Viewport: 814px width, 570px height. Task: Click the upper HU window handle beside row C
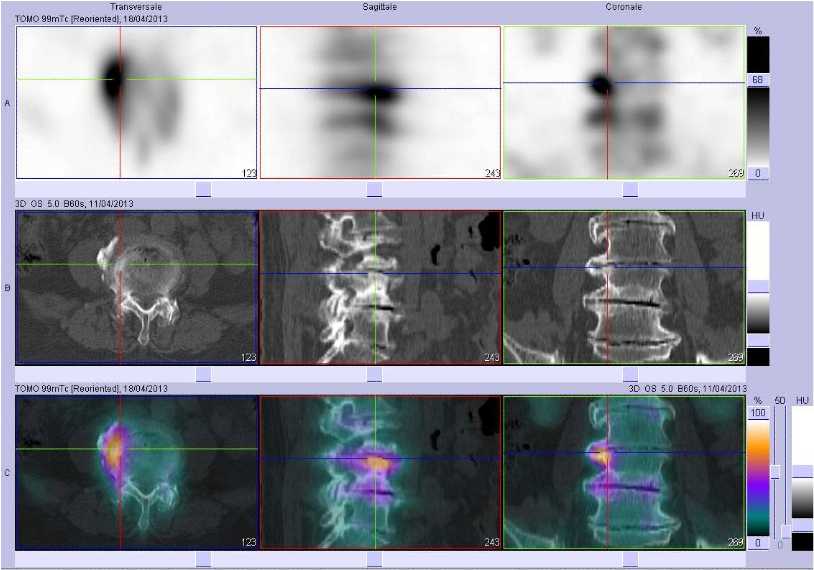pyautogui.click(x=802, y=471)
